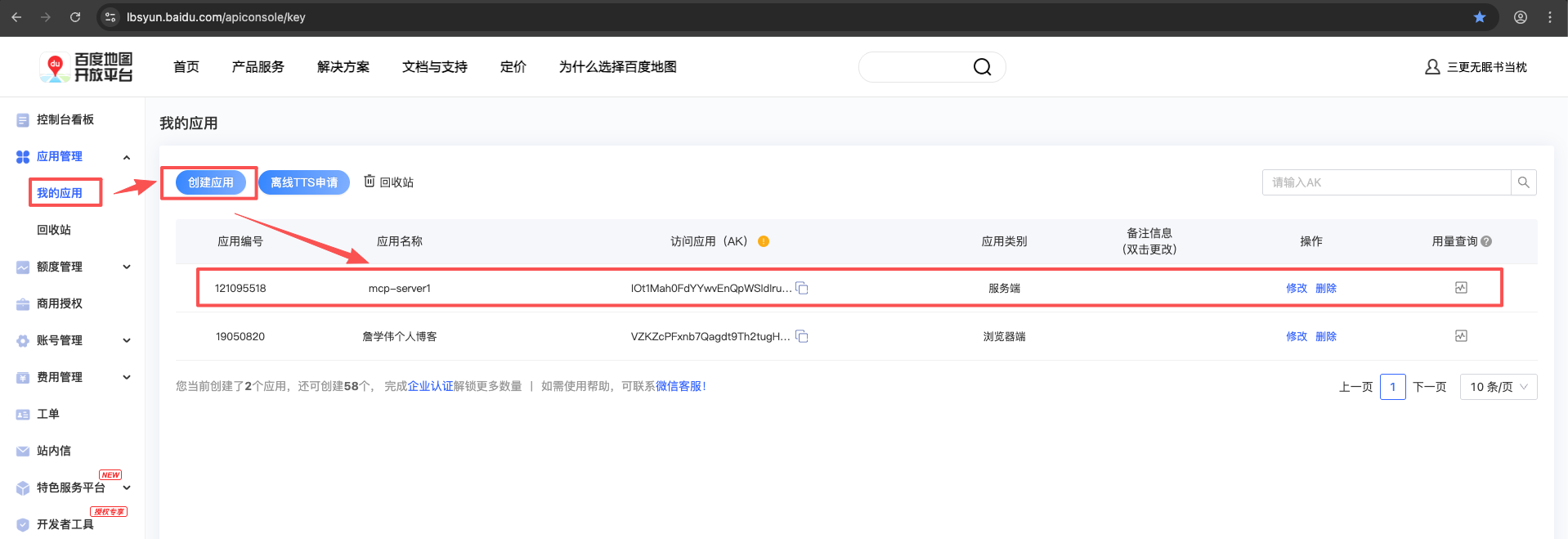Open usage chart for 詹学伟个人博客 app
The image size is (1568, 539).
pyautogui.click(x=1461, y=336)
